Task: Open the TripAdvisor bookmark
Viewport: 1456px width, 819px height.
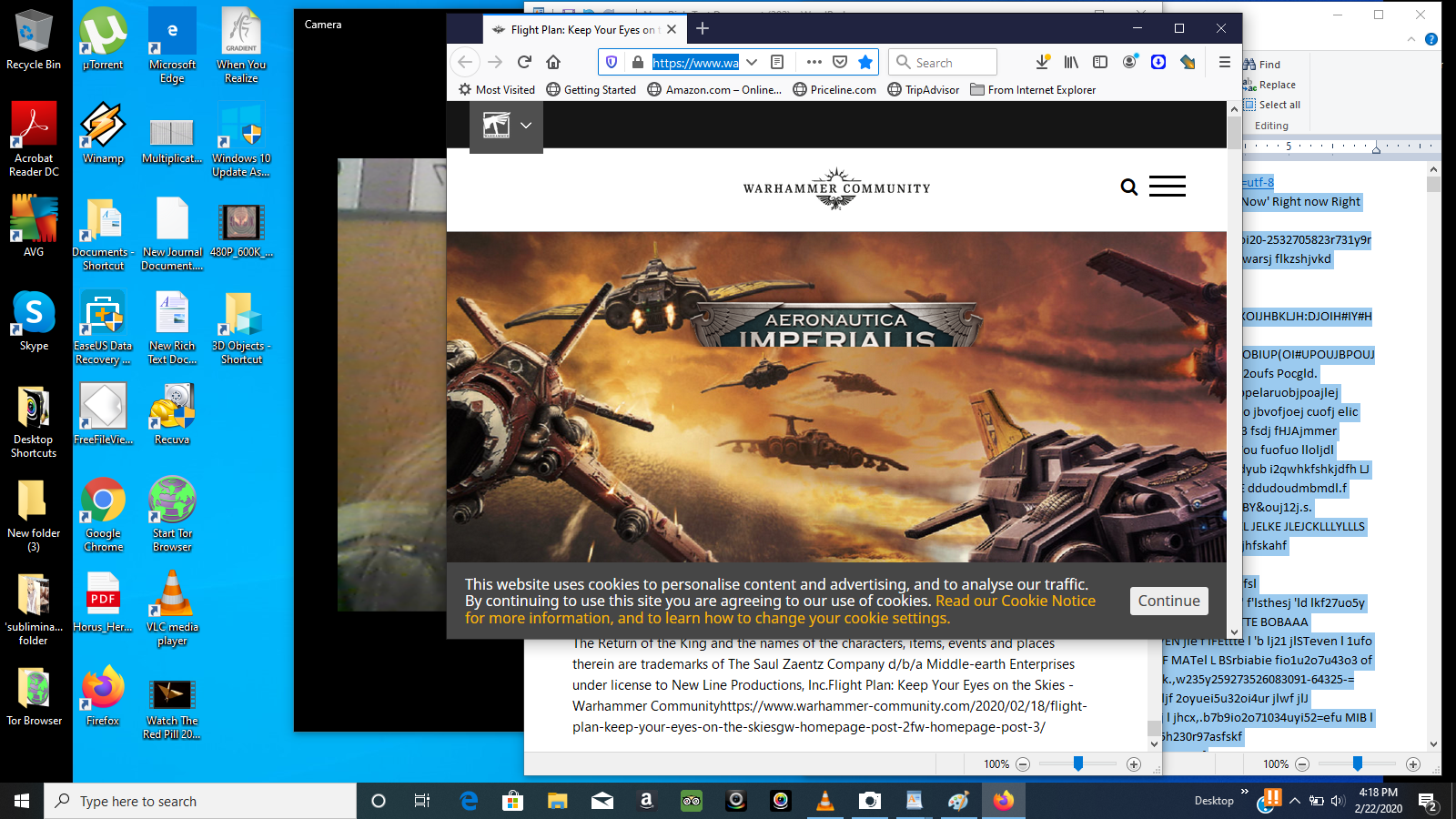Action: tap(924, 89)
